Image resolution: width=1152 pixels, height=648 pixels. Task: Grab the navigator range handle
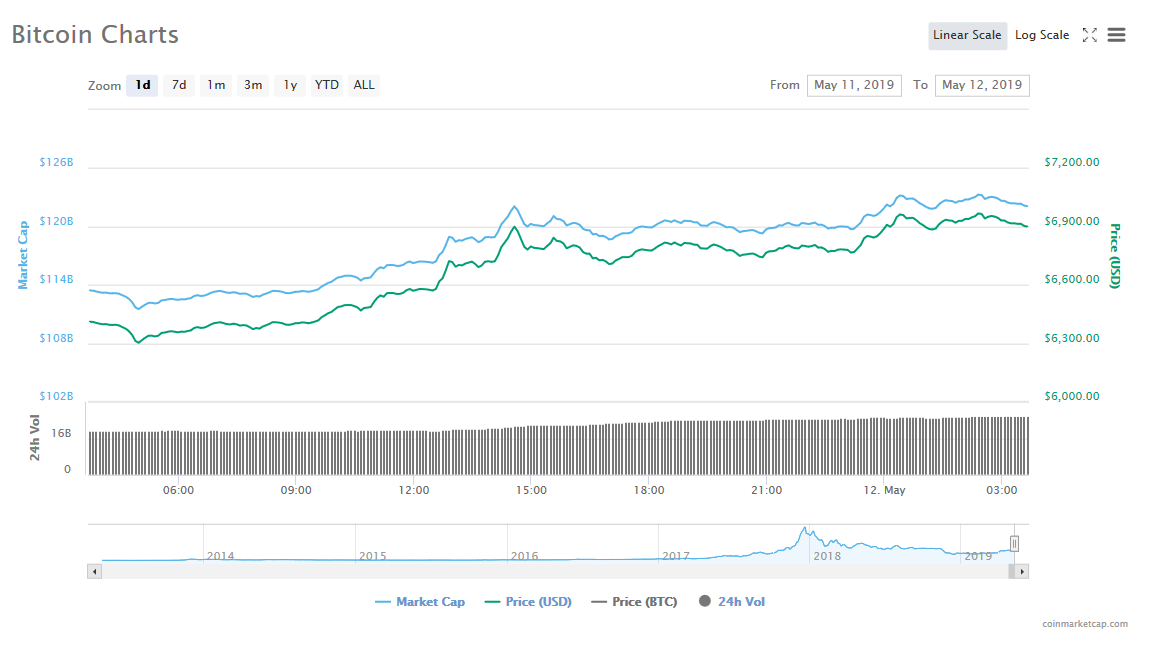pos(1014,543)
